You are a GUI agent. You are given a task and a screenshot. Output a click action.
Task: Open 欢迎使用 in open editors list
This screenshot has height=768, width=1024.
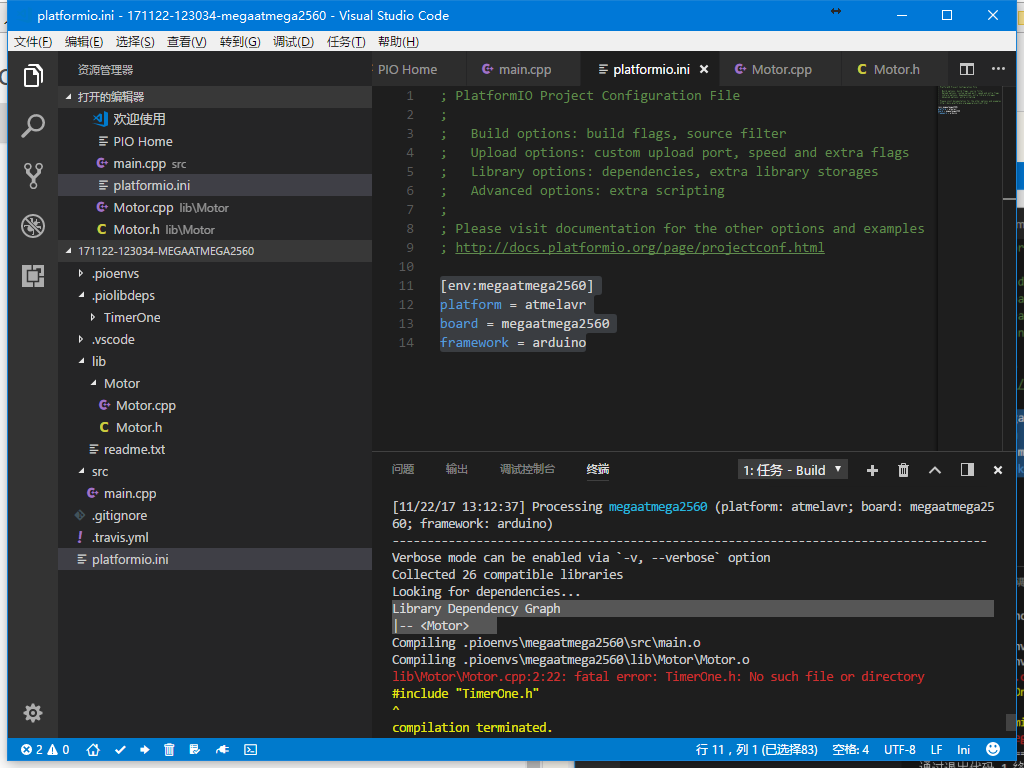(215, 119)
